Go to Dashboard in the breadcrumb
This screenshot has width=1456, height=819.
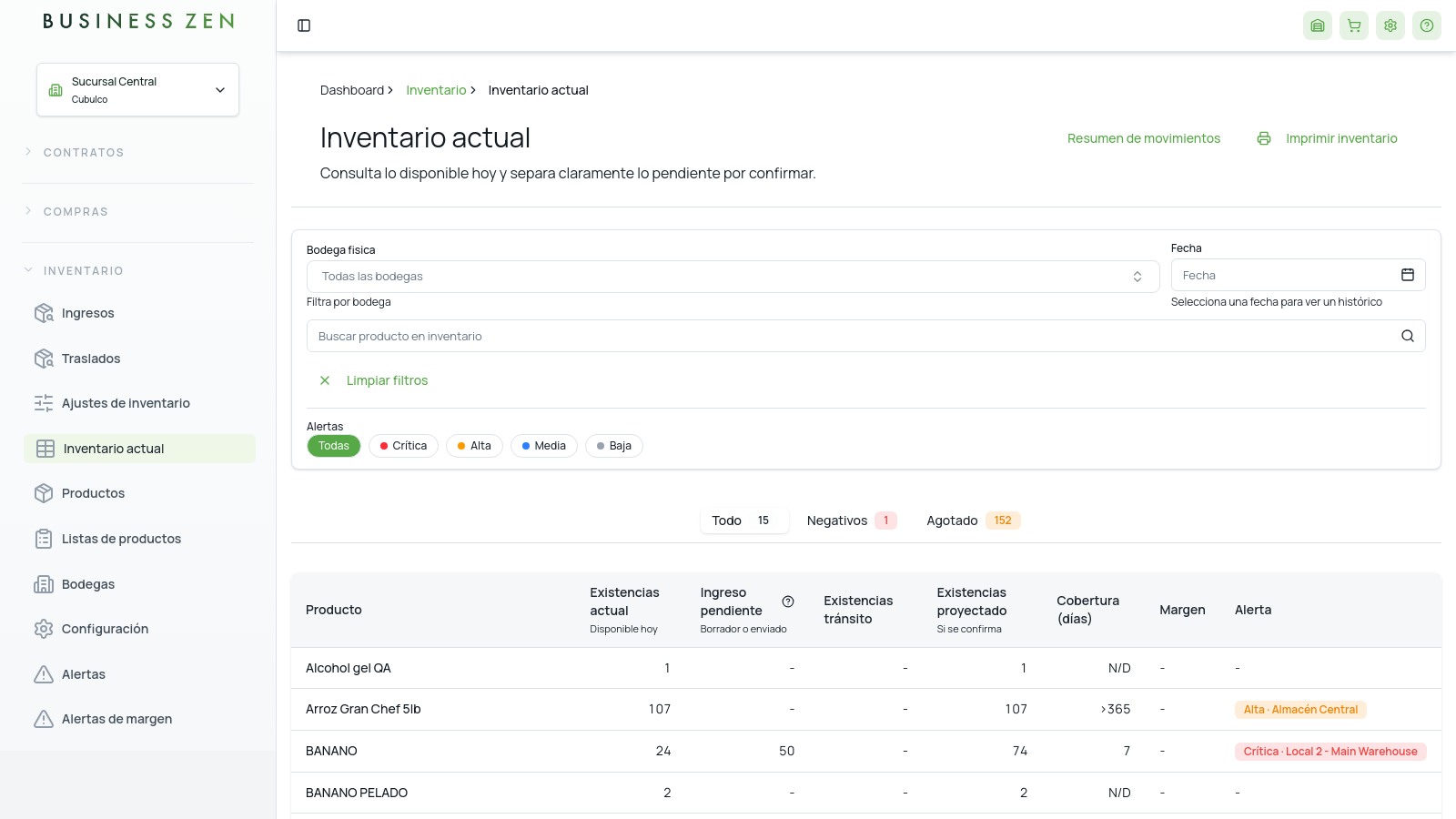352,90
